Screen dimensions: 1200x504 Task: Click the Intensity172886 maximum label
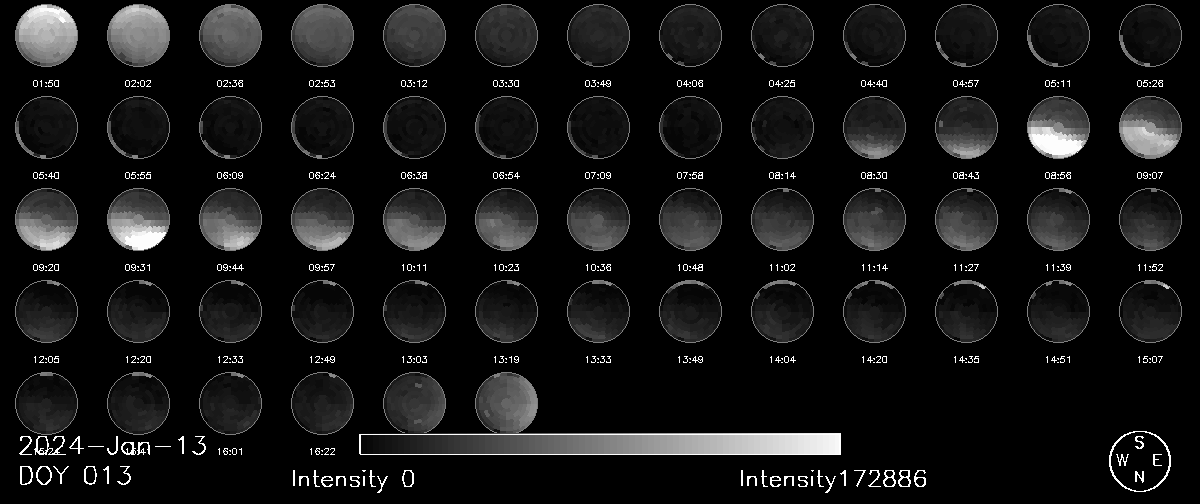(x=832, y=480)
